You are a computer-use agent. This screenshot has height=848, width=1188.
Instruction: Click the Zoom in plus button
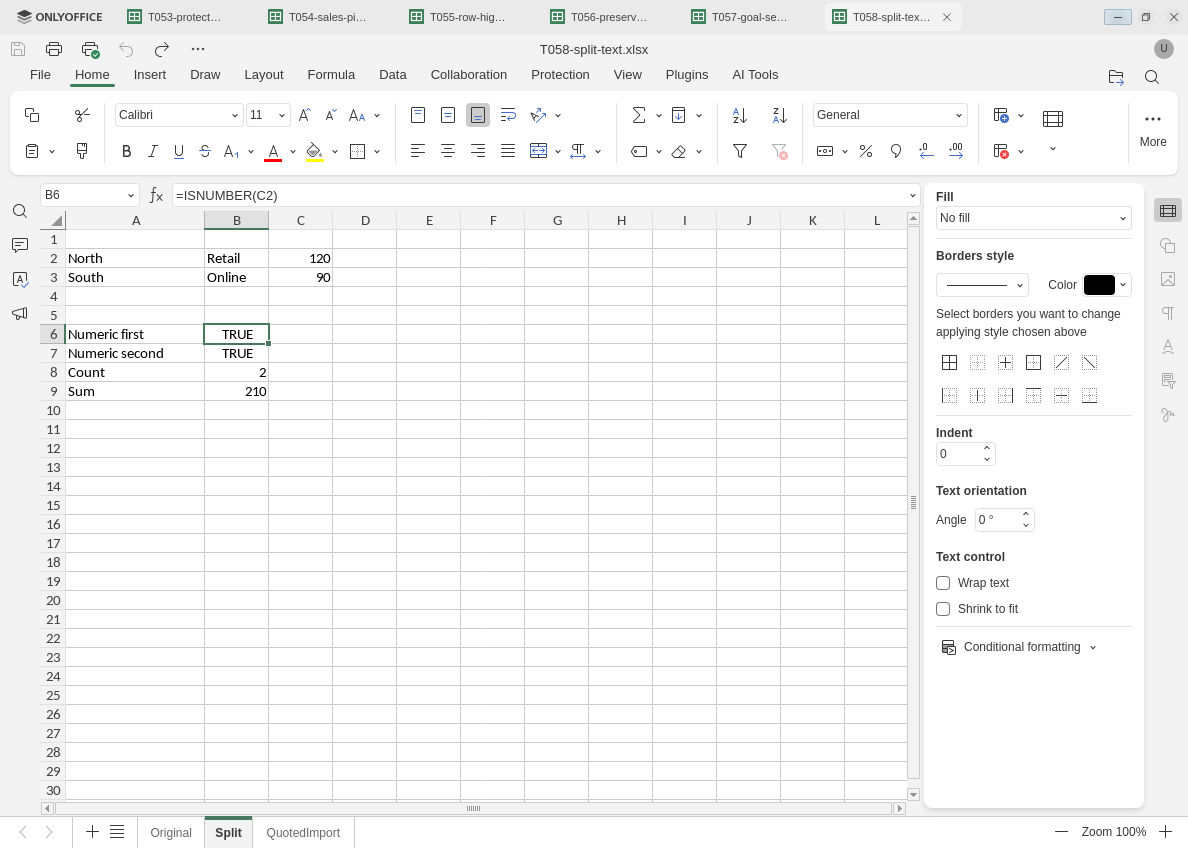point(1165,831)
